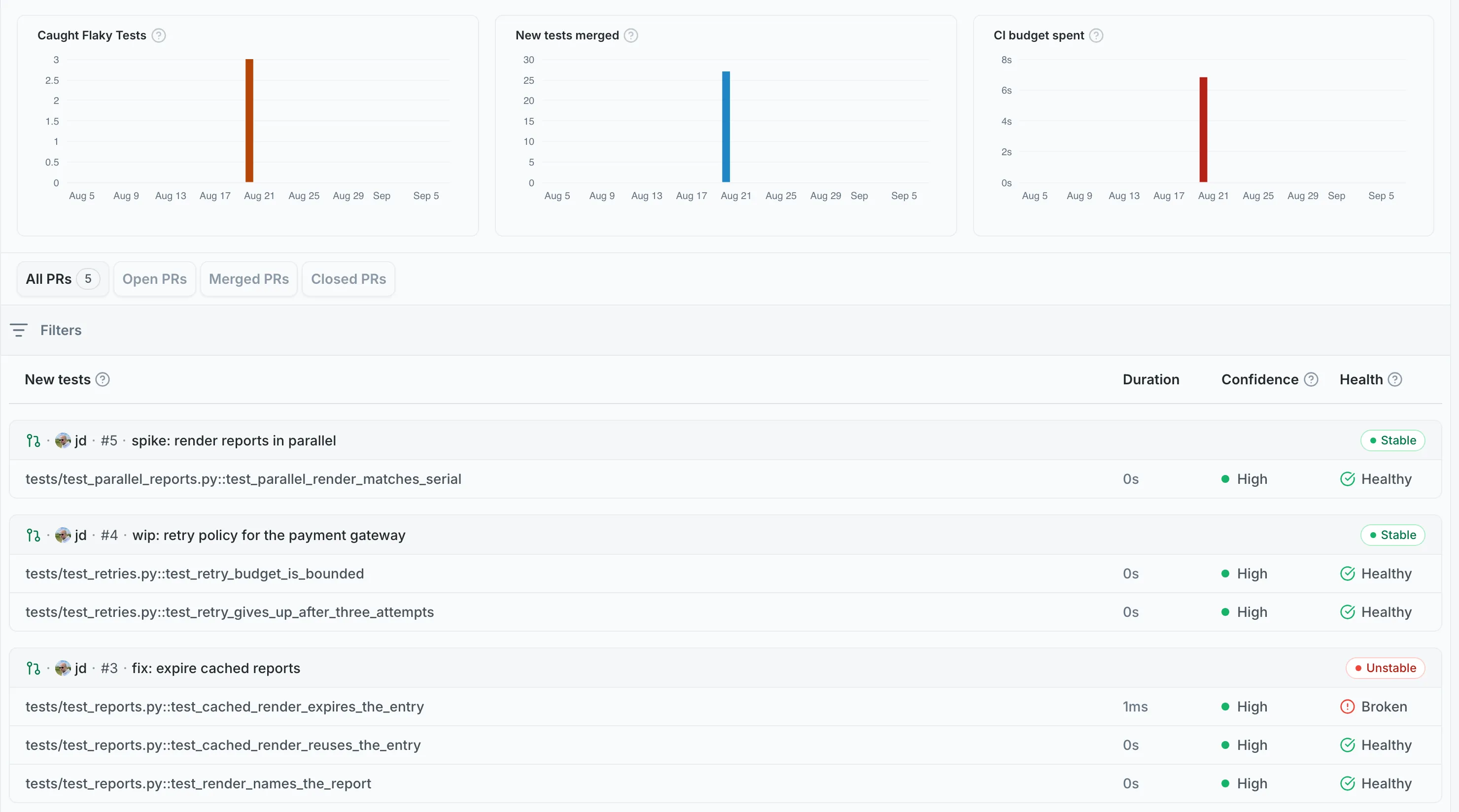Click the help icon next to Caught Flaky Tests
Image resolution: width=1459 pixels, height=812 pixels.
click(x=159, y=35)
